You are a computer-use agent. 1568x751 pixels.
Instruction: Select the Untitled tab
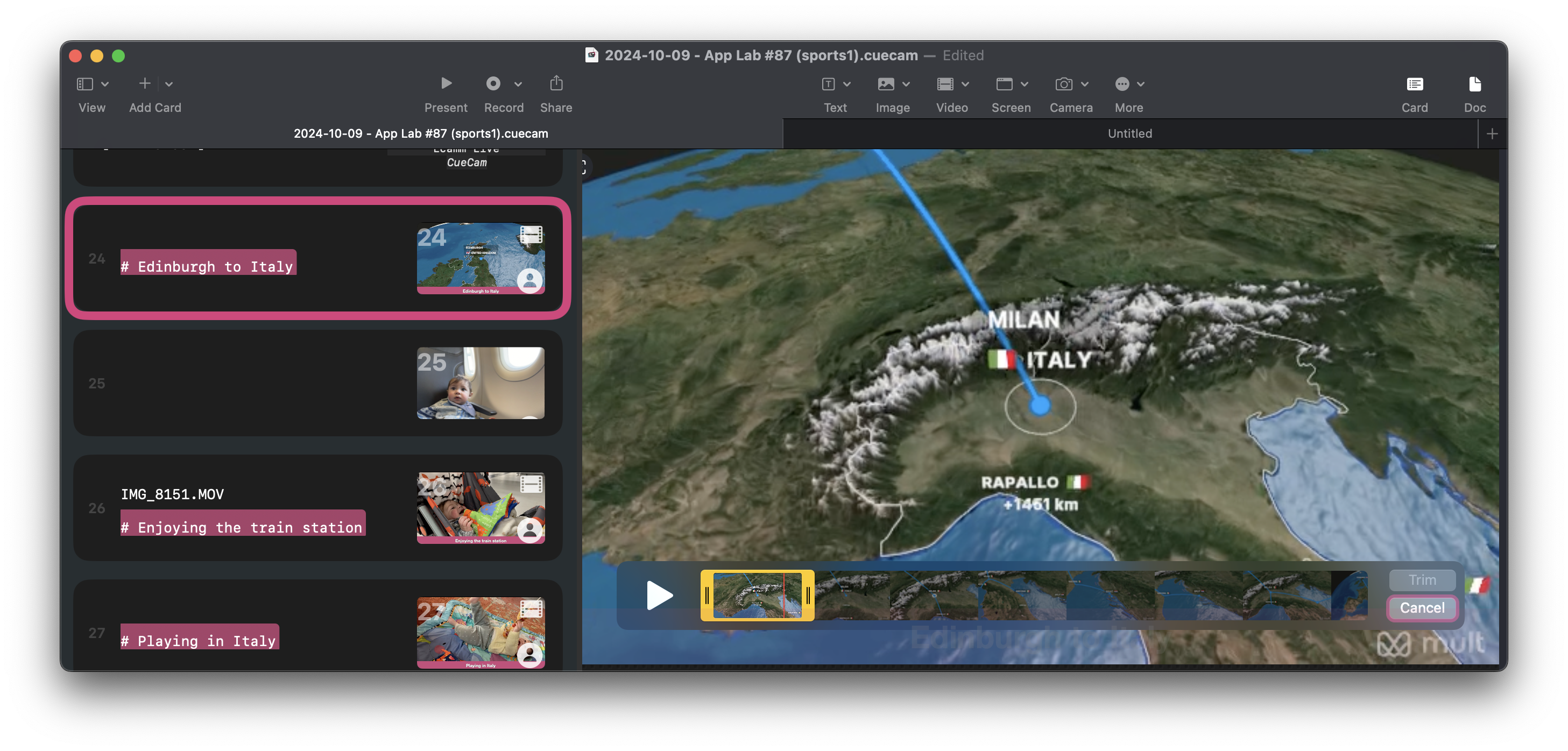(x=1129, y=133)
